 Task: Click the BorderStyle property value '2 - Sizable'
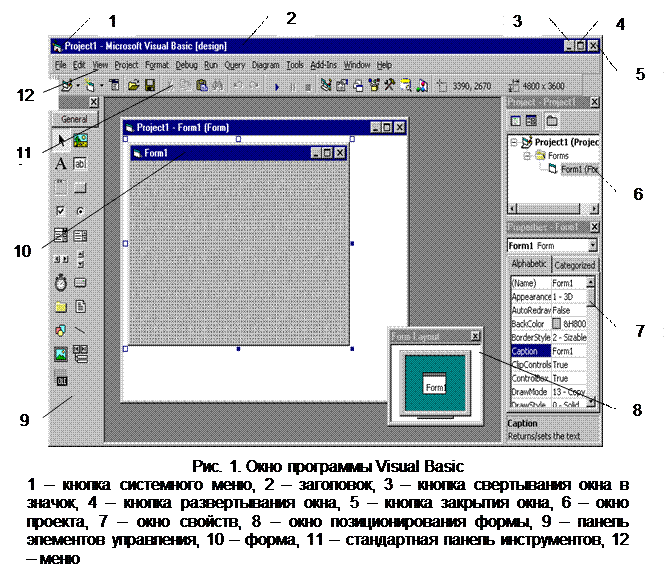[569, 338]
